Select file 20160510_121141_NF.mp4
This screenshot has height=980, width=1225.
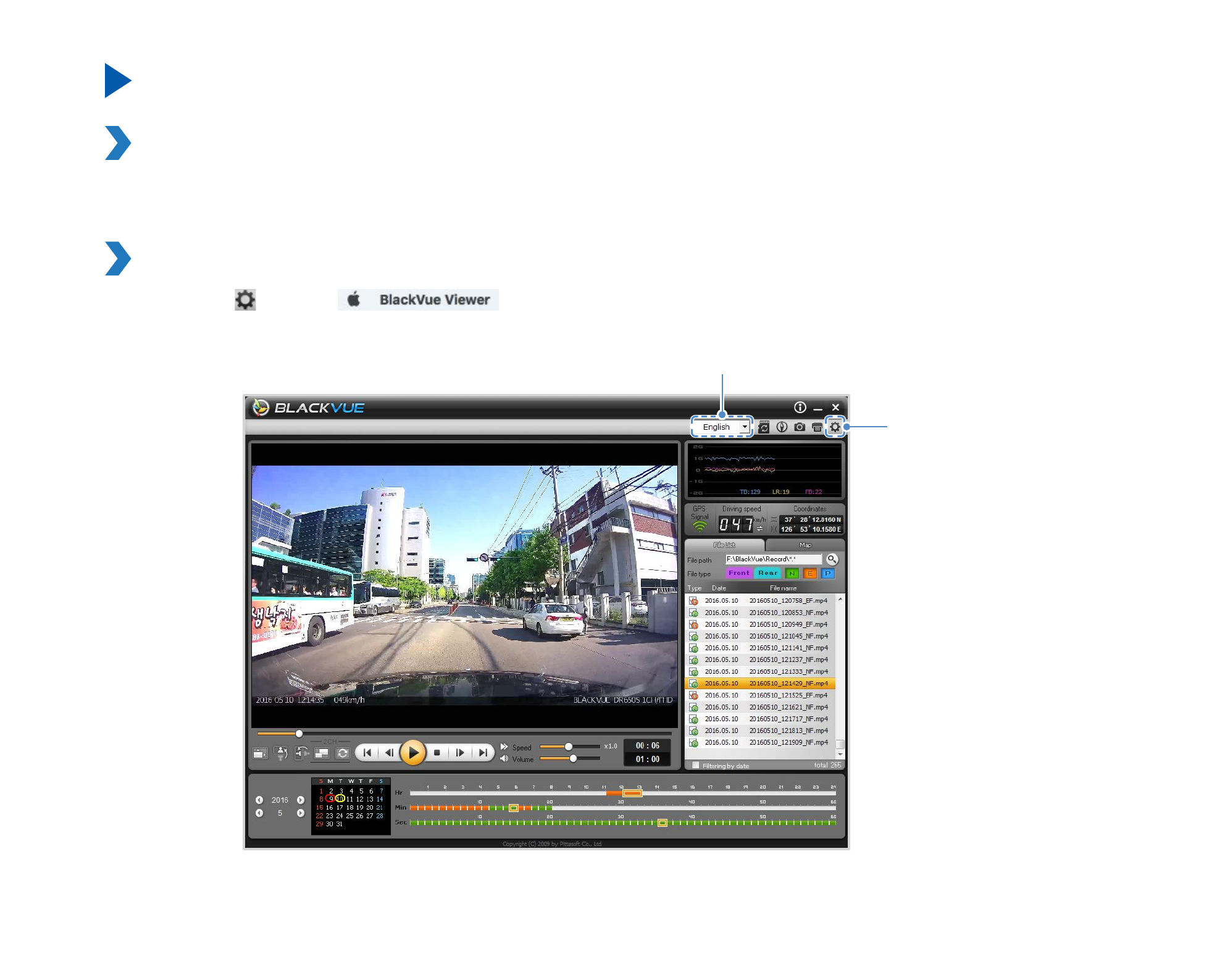point(761,648)
